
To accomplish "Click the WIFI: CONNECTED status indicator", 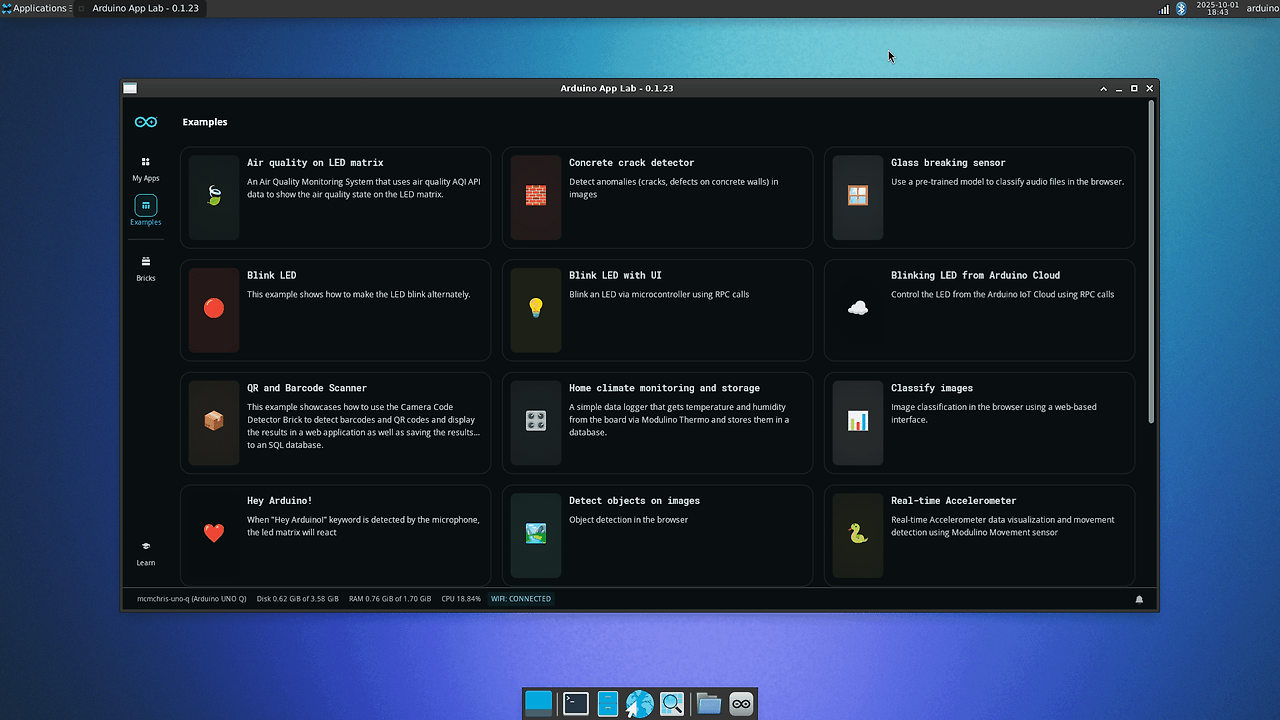I will tap(521, 599).
